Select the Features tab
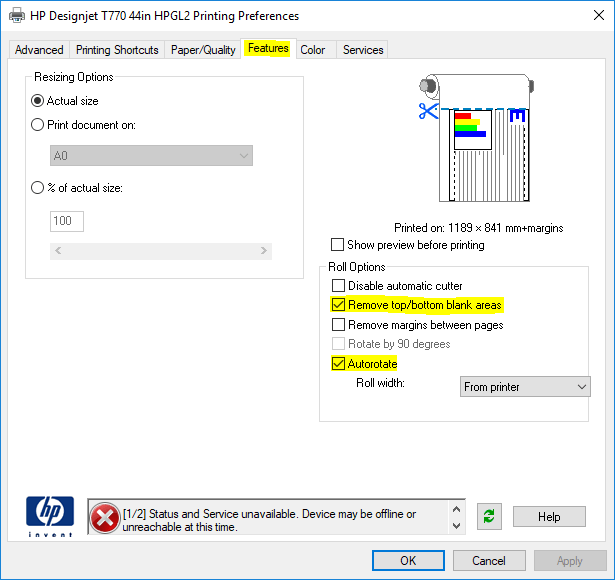 coord(268,48)
